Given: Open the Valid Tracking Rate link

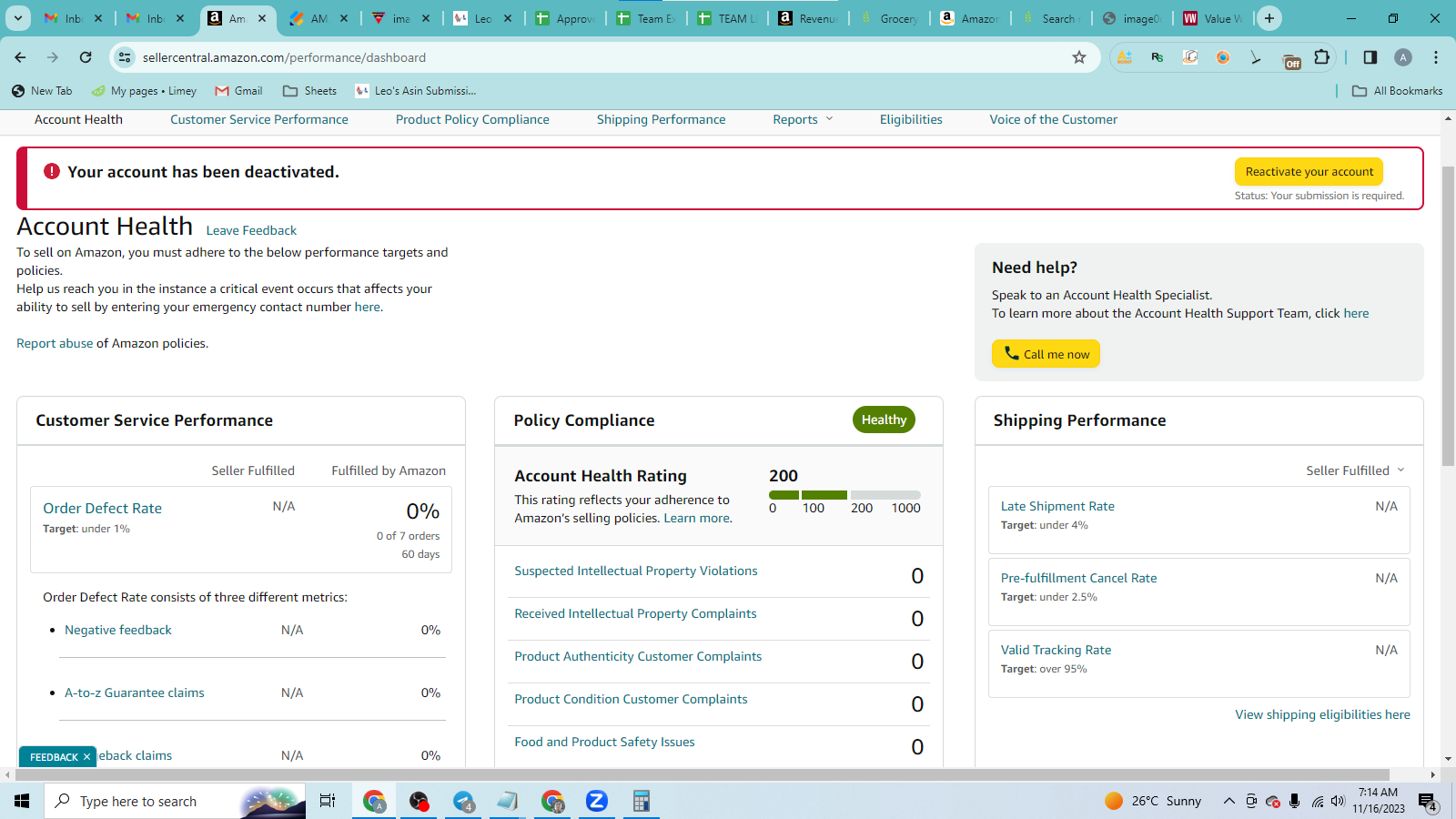Looking at the screenshot, I should pos(1056,650).
